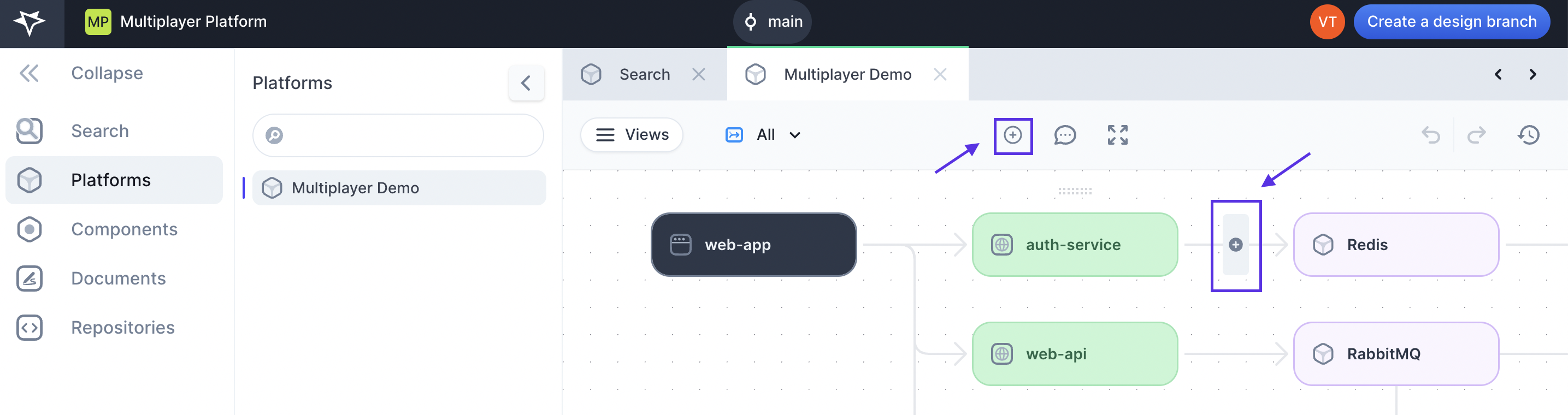Select the RabbitMQ node

pos(1396,354)
